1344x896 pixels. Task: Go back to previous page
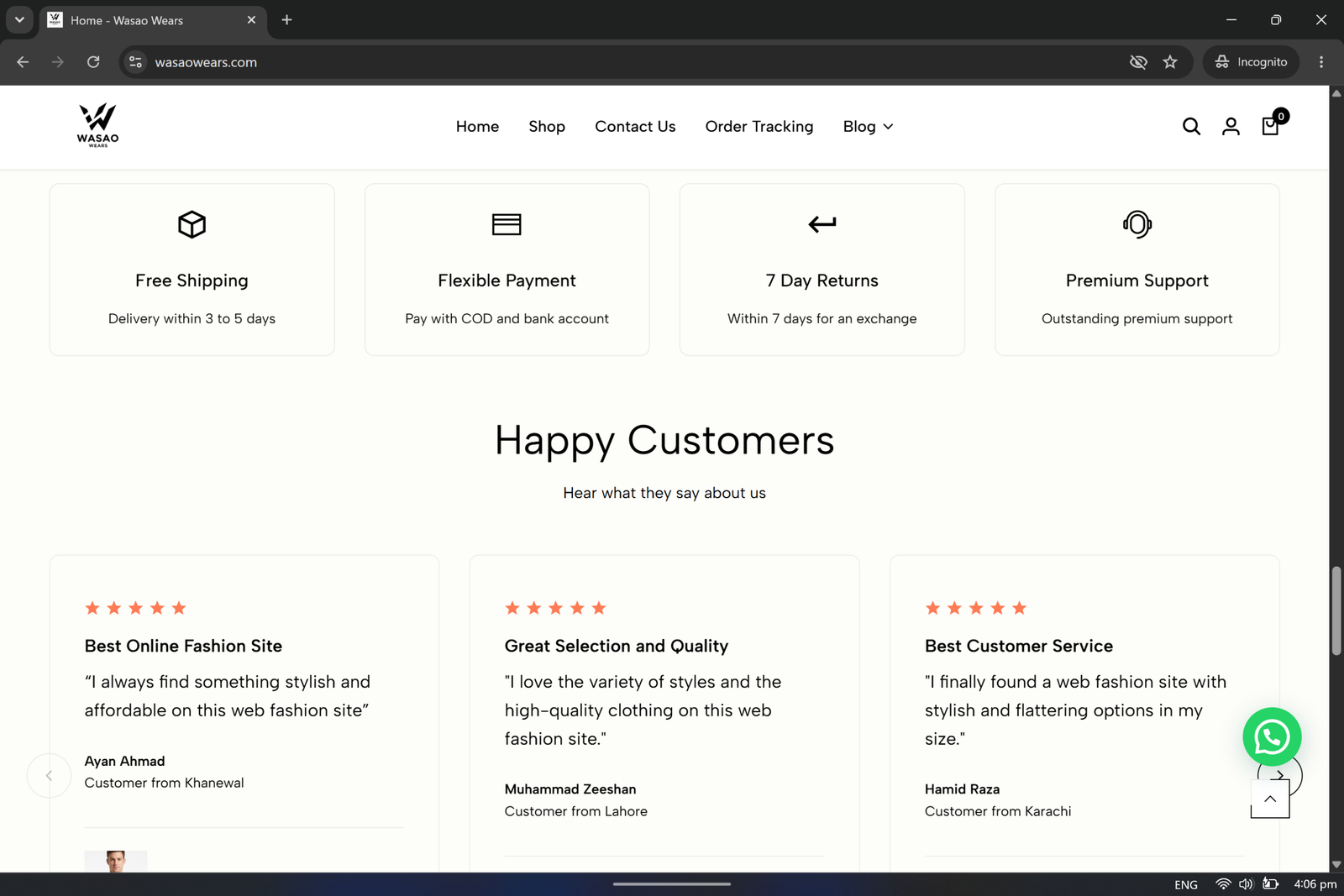pyautogui.click(x=23, y=62)
